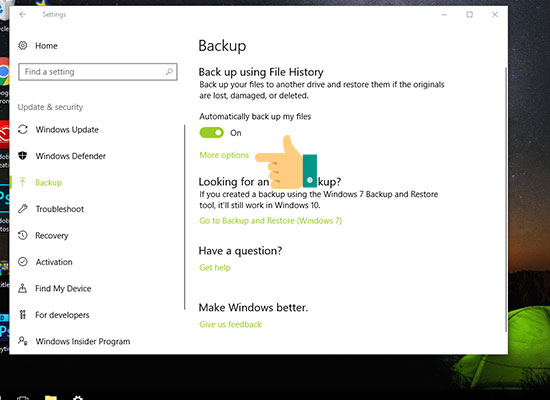Click the Find My Device person icon
550x400 pixels.
[x=23, y=288]
